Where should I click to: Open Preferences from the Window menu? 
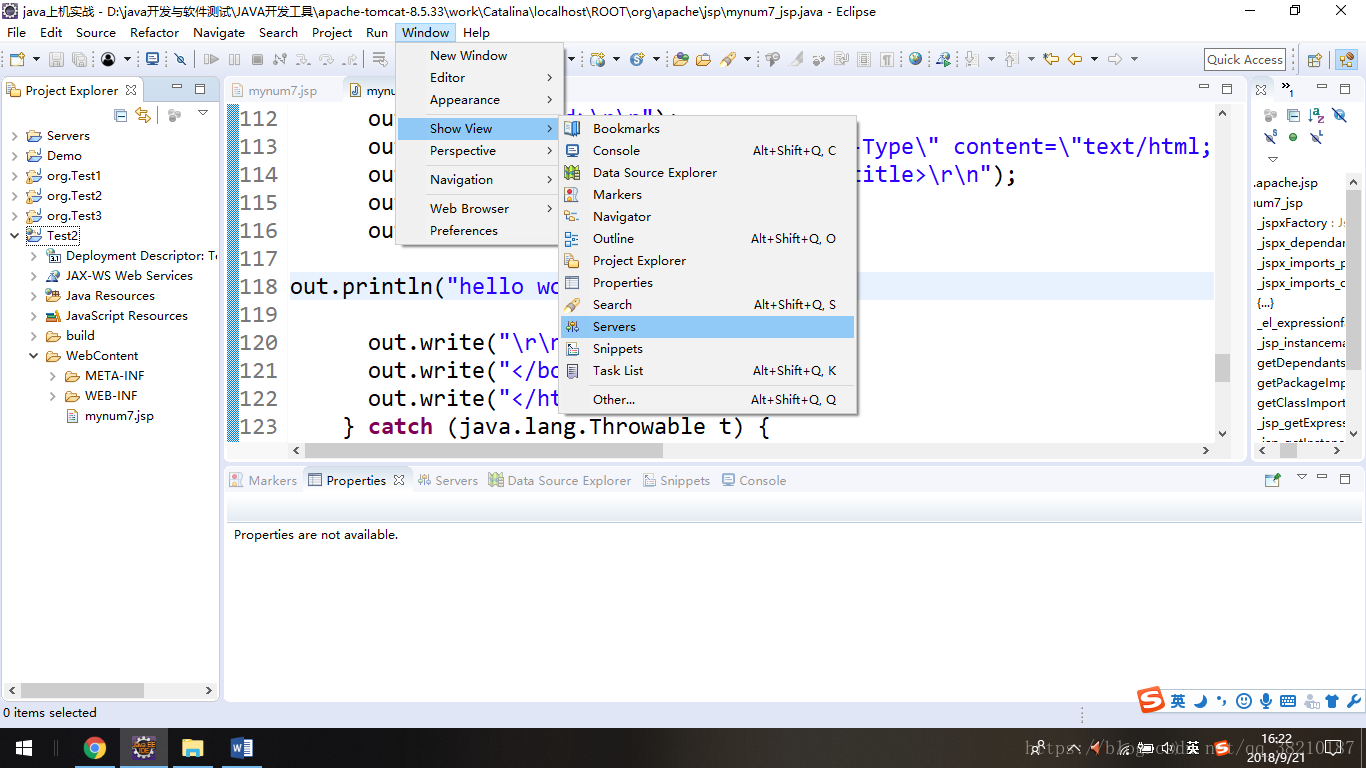[462, 230]
